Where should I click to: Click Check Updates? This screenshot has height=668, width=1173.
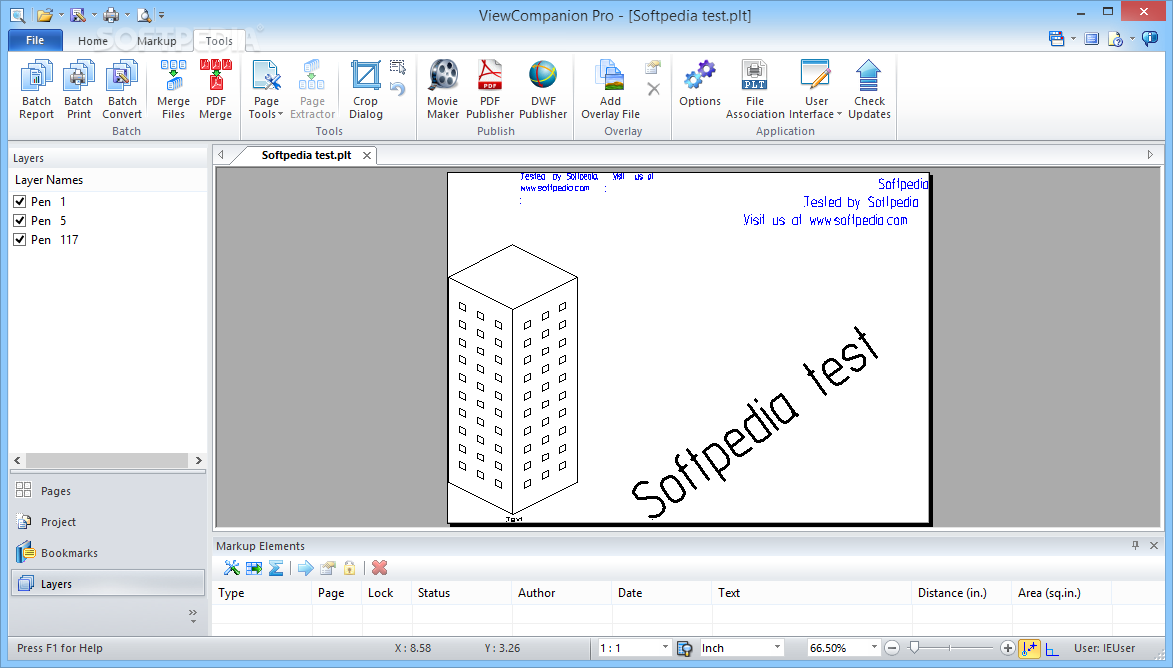point(869,89)
